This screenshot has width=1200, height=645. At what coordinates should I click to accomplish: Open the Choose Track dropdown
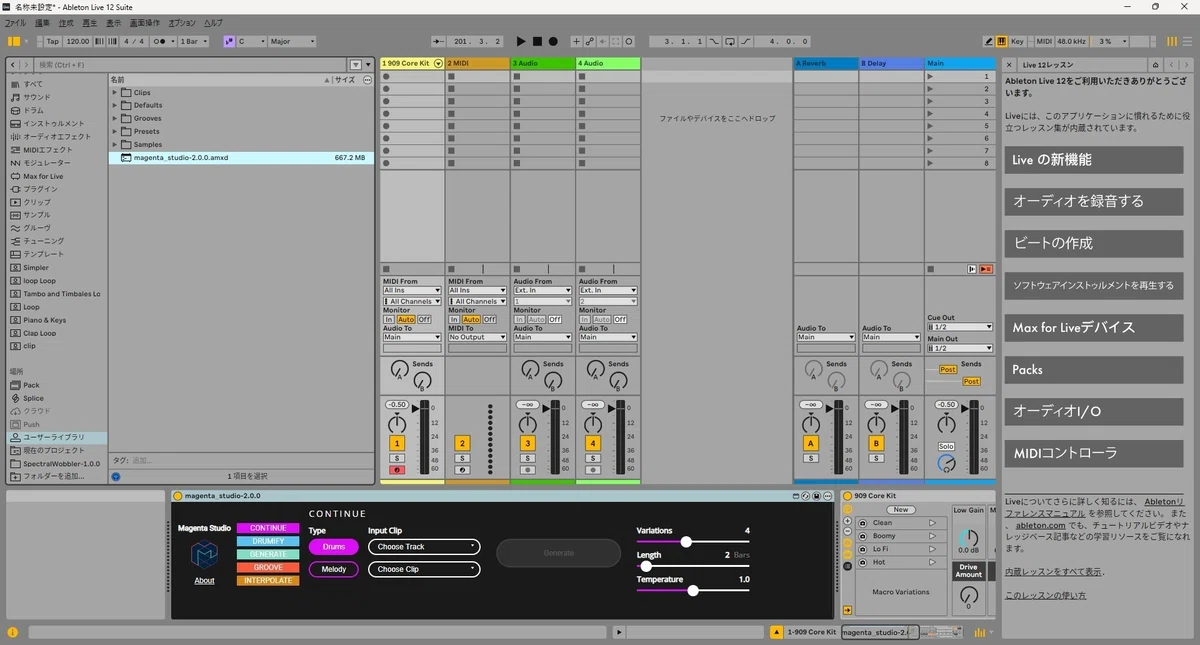pos(424,547)
